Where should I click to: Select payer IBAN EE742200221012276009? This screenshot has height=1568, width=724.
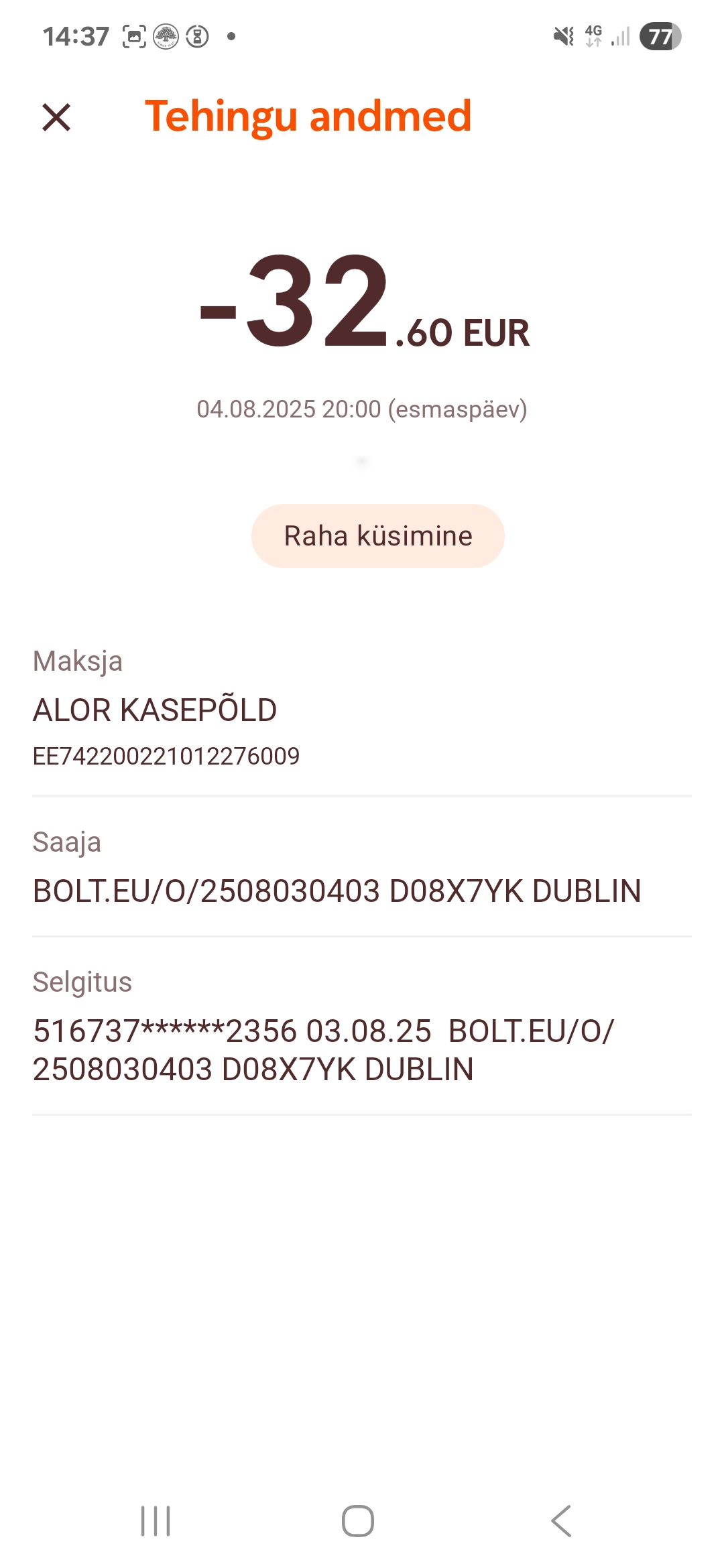(166, 756)
